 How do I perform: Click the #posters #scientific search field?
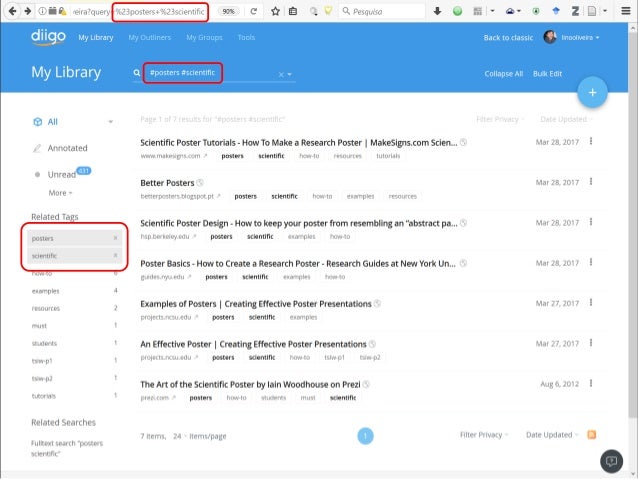pyautogui.click(x=212, y=73)
